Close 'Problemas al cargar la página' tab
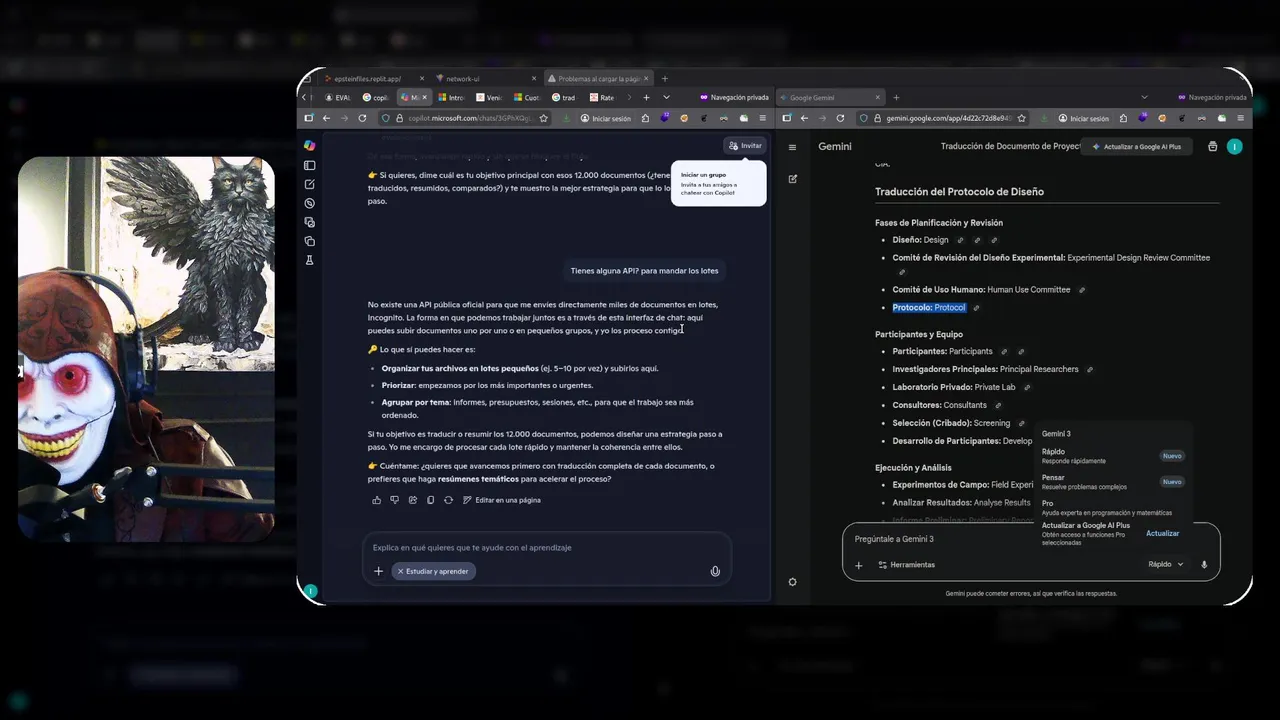Viewport: 1280px width, 720px height. [647, 78]
